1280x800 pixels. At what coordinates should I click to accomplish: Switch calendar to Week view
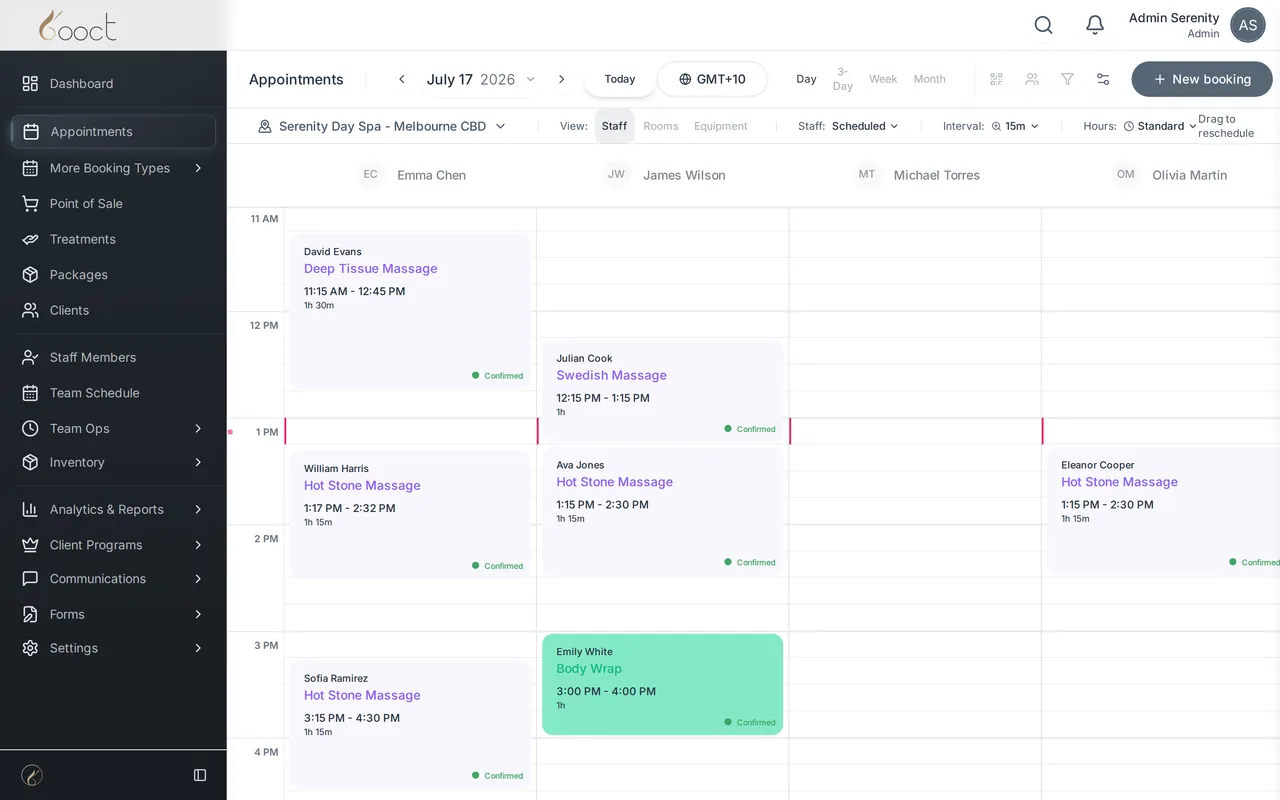[x=883, y=79]
